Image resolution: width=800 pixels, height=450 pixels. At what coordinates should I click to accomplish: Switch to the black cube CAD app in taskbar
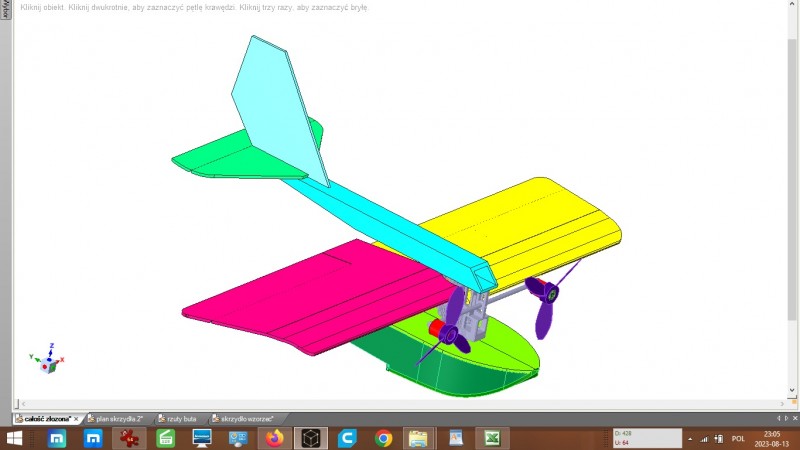311,438
